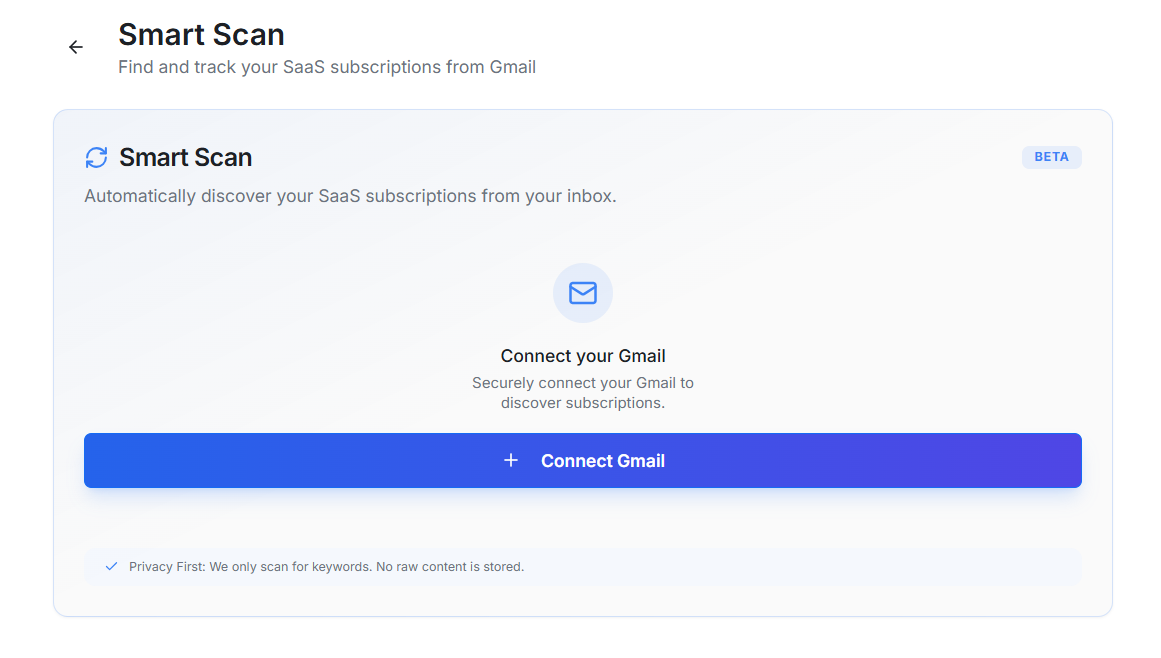The image size is (1161, 658).
Task: Click the BETA badge
Action: tap(1051, 157)
